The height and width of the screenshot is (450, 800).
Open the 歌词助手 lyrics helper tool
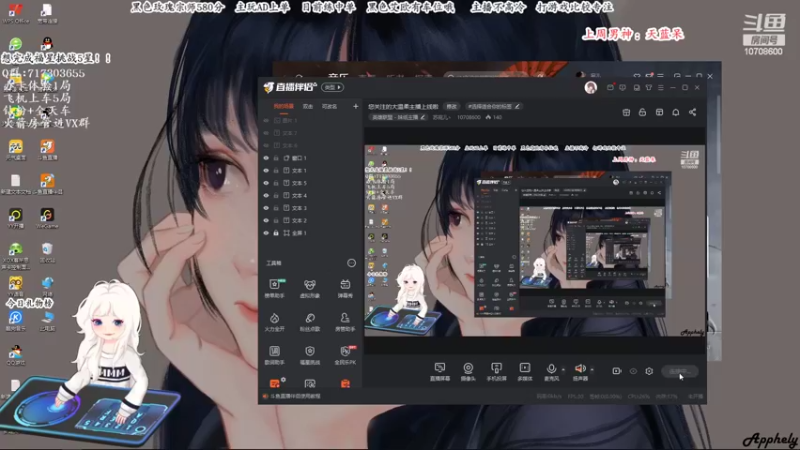(274, 355)
